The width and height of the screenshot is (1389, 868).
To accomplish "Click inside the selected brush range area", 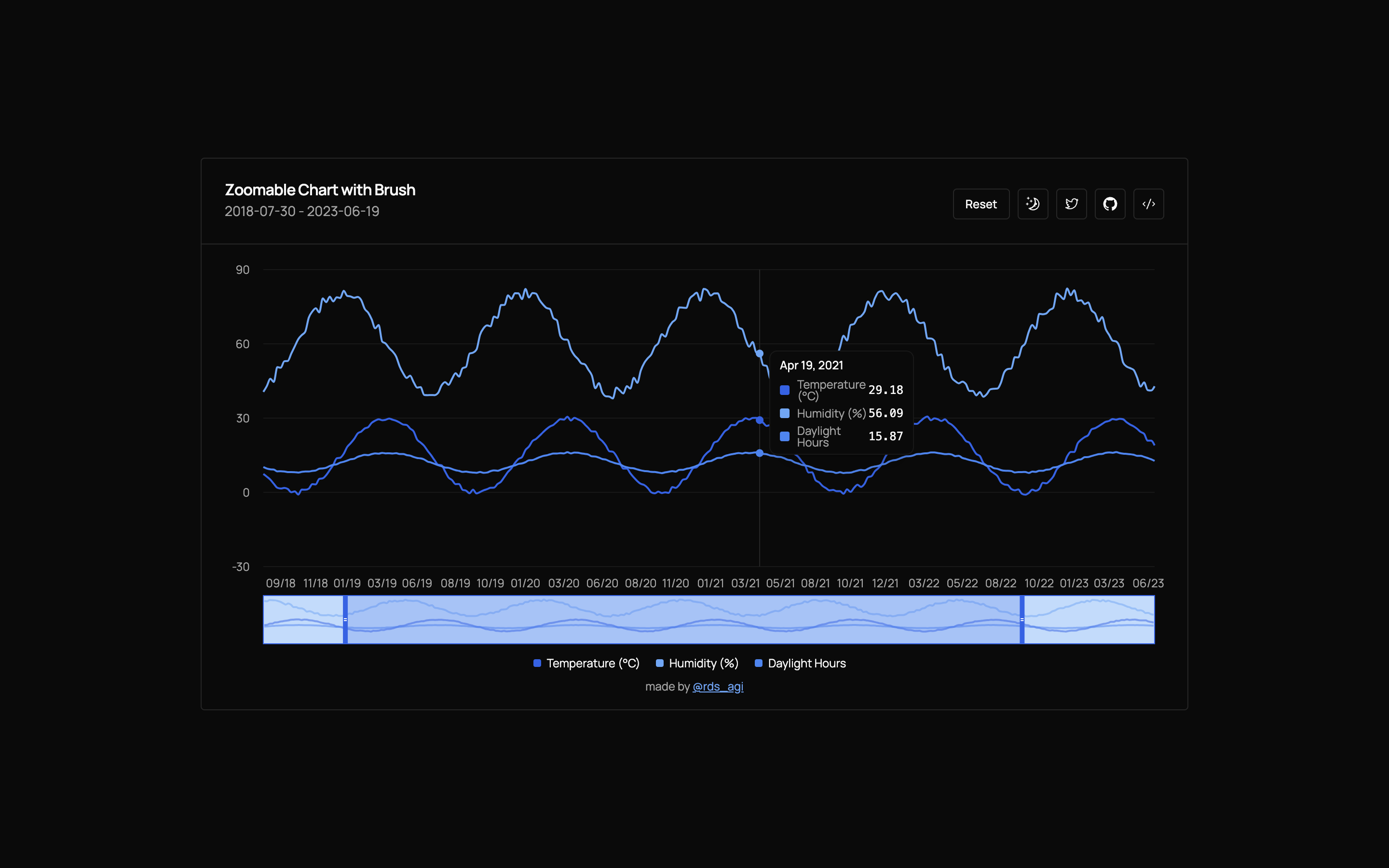I will (x=683, y=620).
